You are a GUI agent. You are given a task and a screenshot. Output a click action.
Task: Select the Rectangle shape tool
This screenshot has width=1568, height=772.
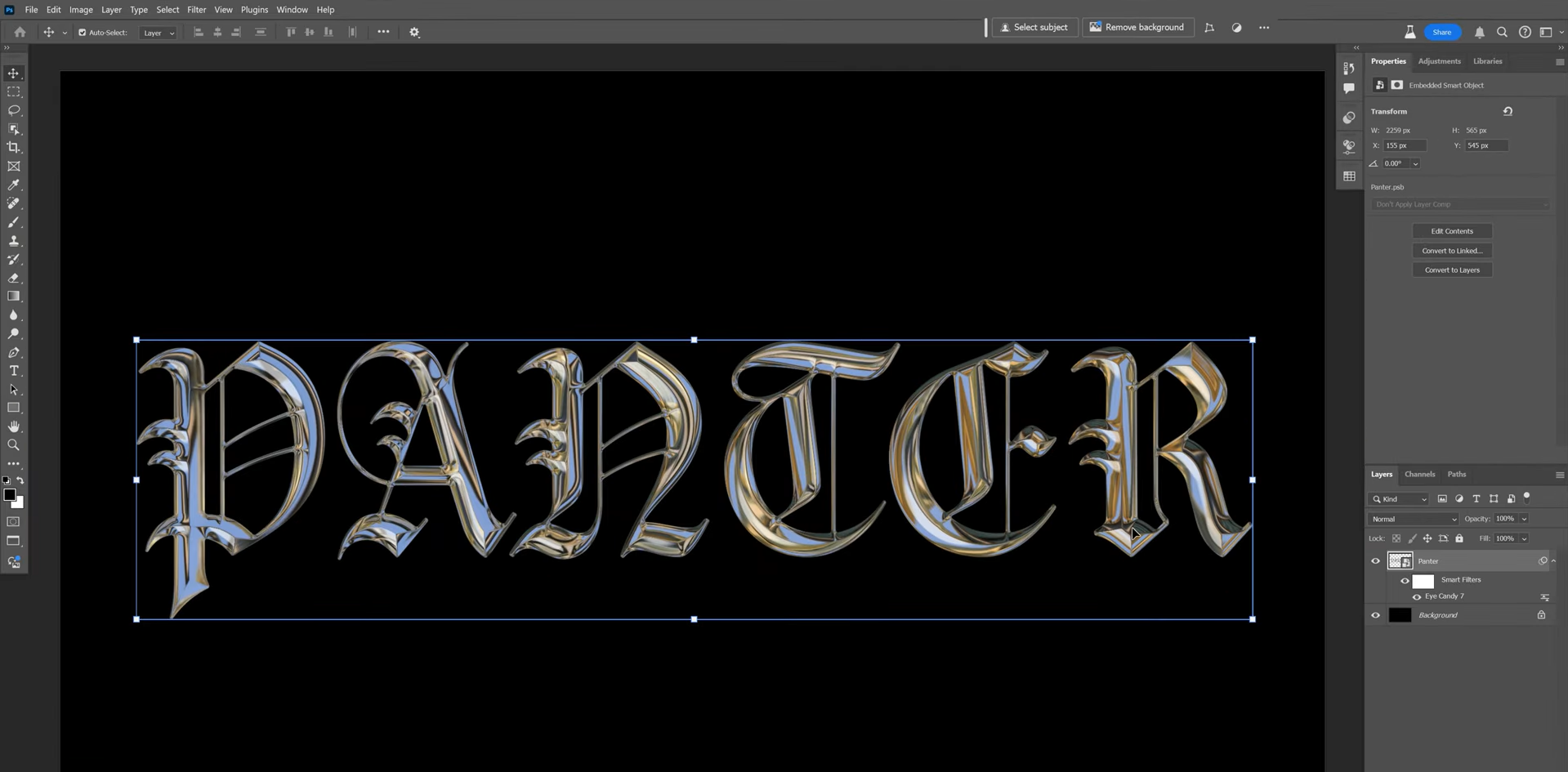pyautogui.click(x=14, y=408)
